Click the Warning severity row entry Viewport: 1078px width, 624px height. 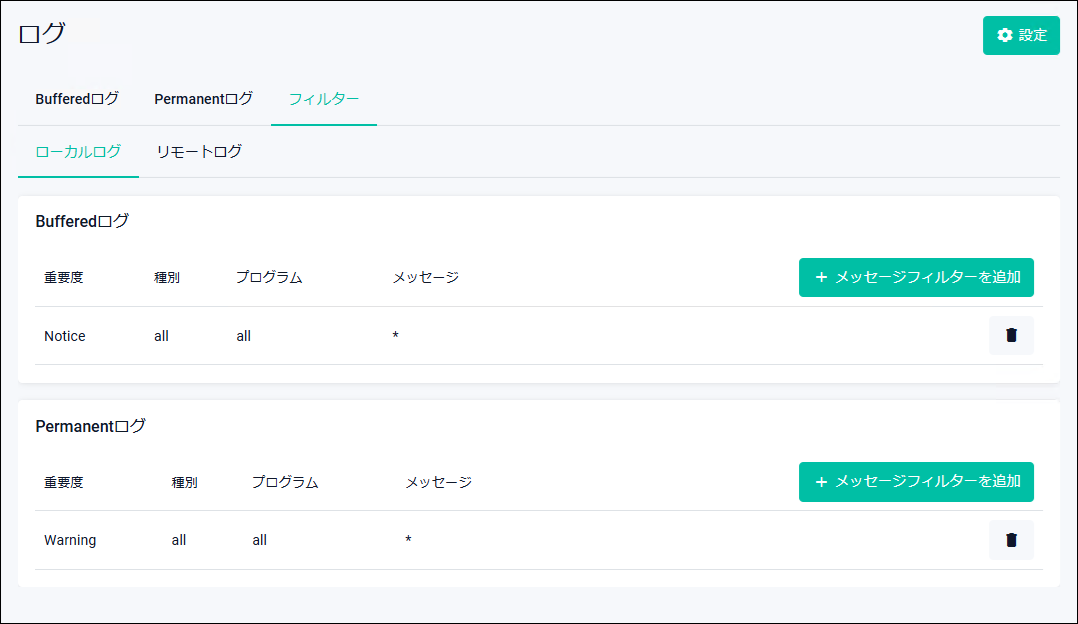70,540
